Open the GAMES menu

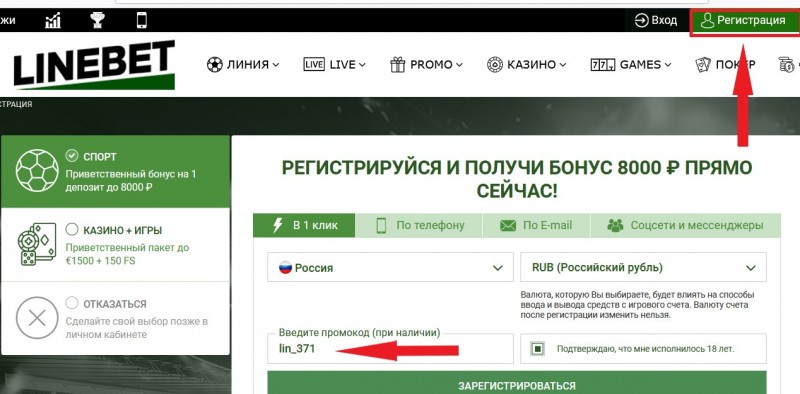click(631, 65)
